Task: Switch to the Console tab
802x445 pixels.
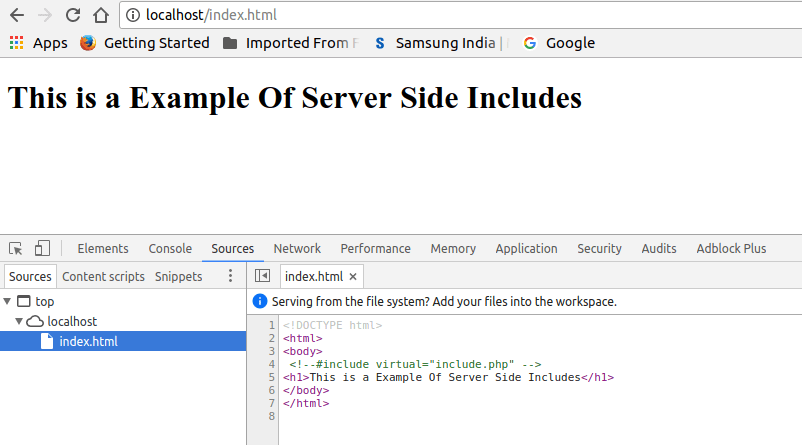Action: click(170, 249)
